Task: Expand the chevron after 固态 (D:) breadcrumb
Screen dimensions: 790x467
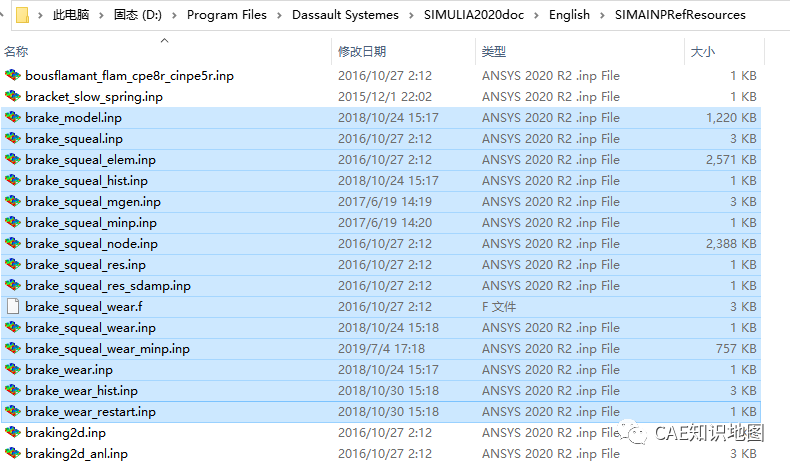Action: tap(174, 16)
